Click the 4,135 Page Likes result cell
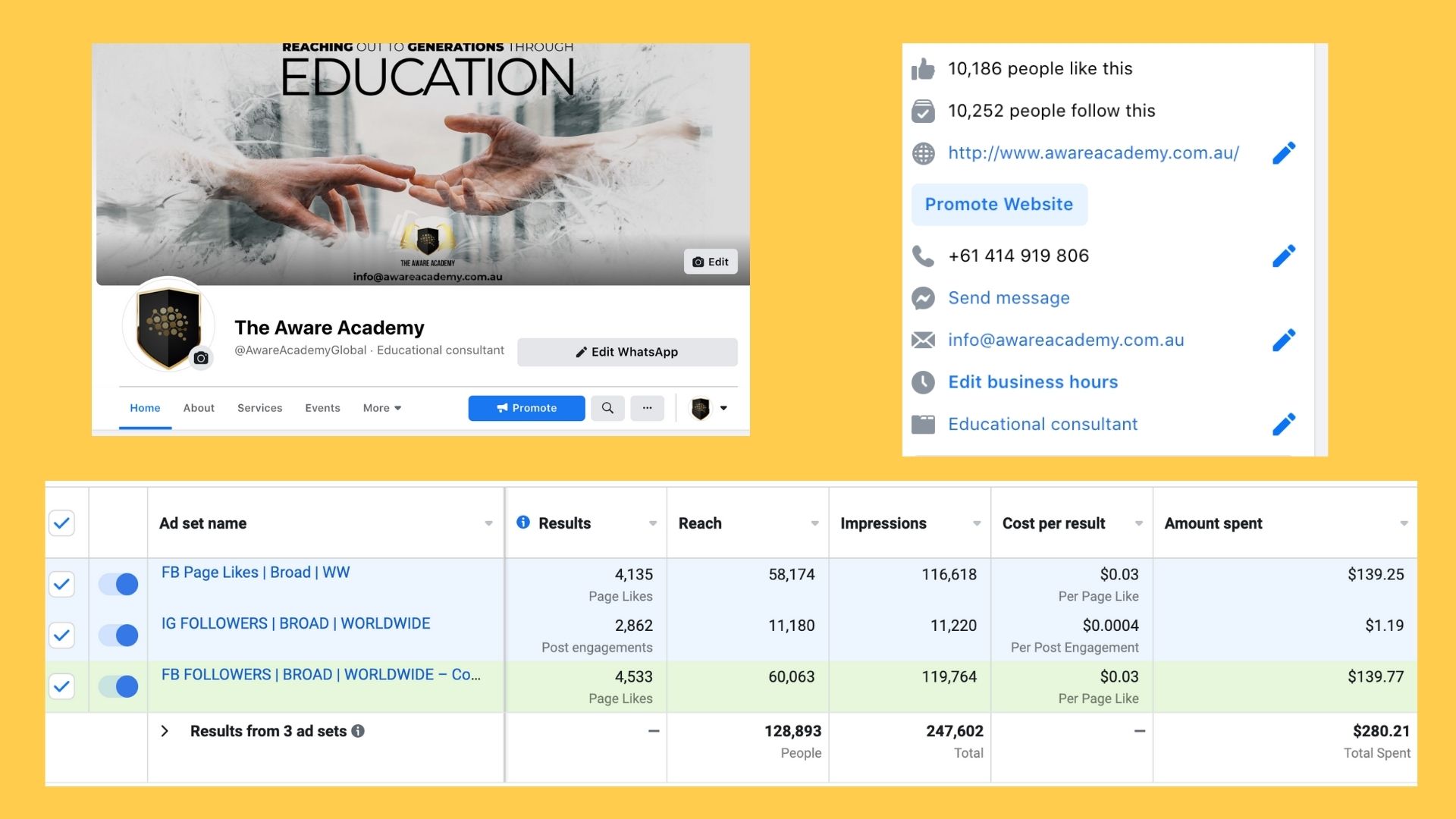The height and width of the screenshot is (819, 1456). tap(586, 585)
